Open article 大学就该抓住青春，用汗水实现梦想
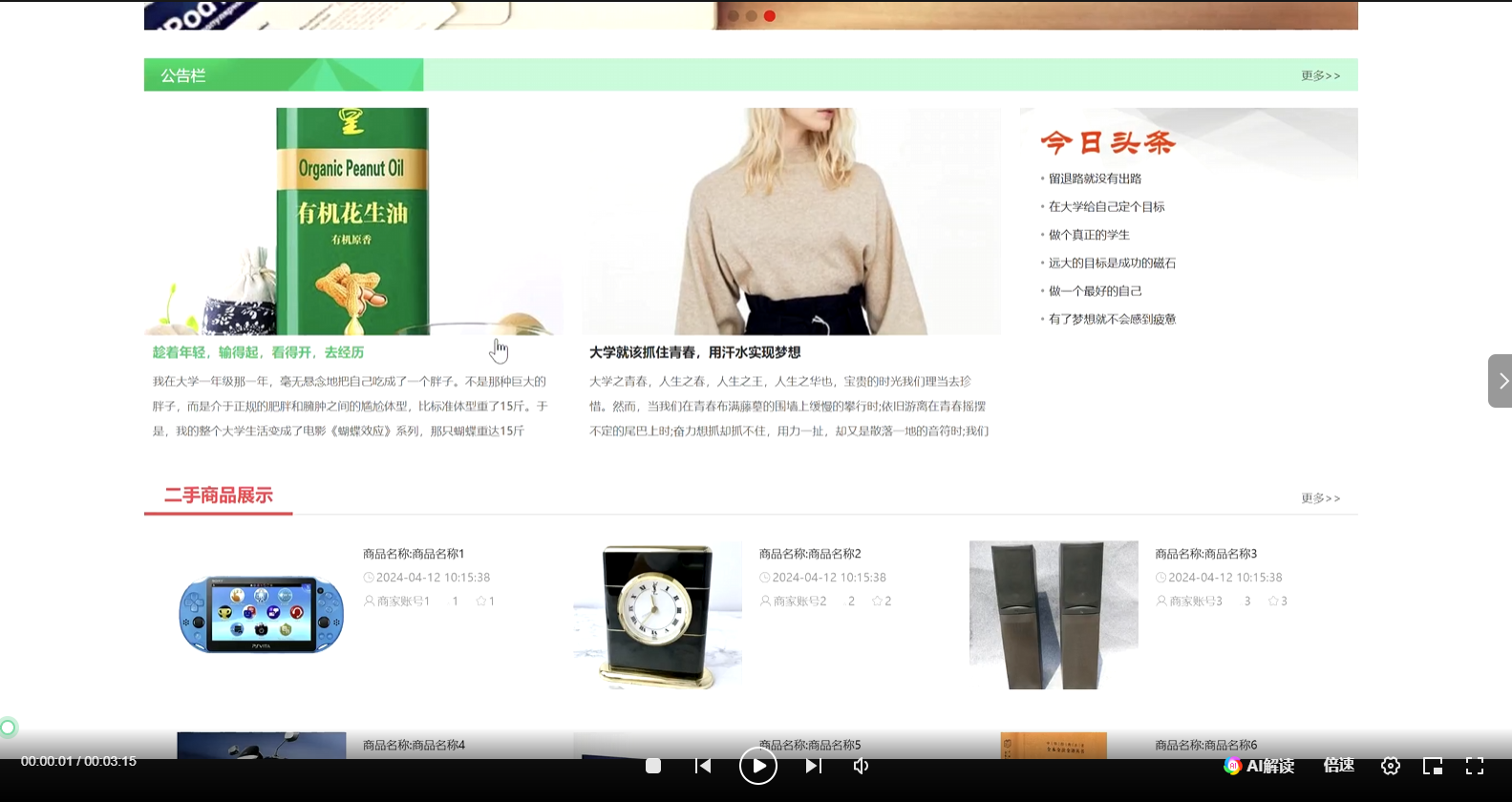The height and width of the screenshot is (802, 1512). tap(695, 352)
